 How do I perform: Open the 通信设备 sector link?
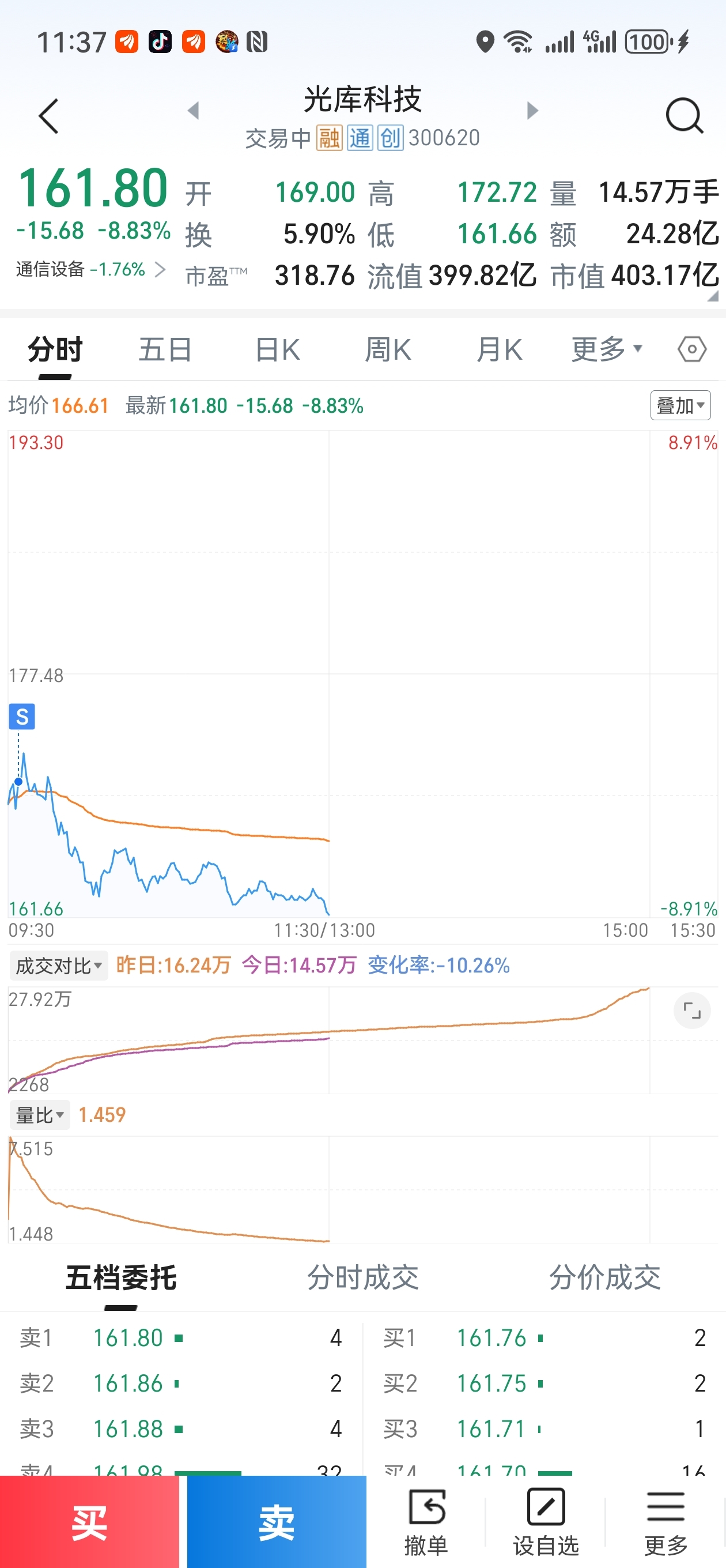point(90,269)
